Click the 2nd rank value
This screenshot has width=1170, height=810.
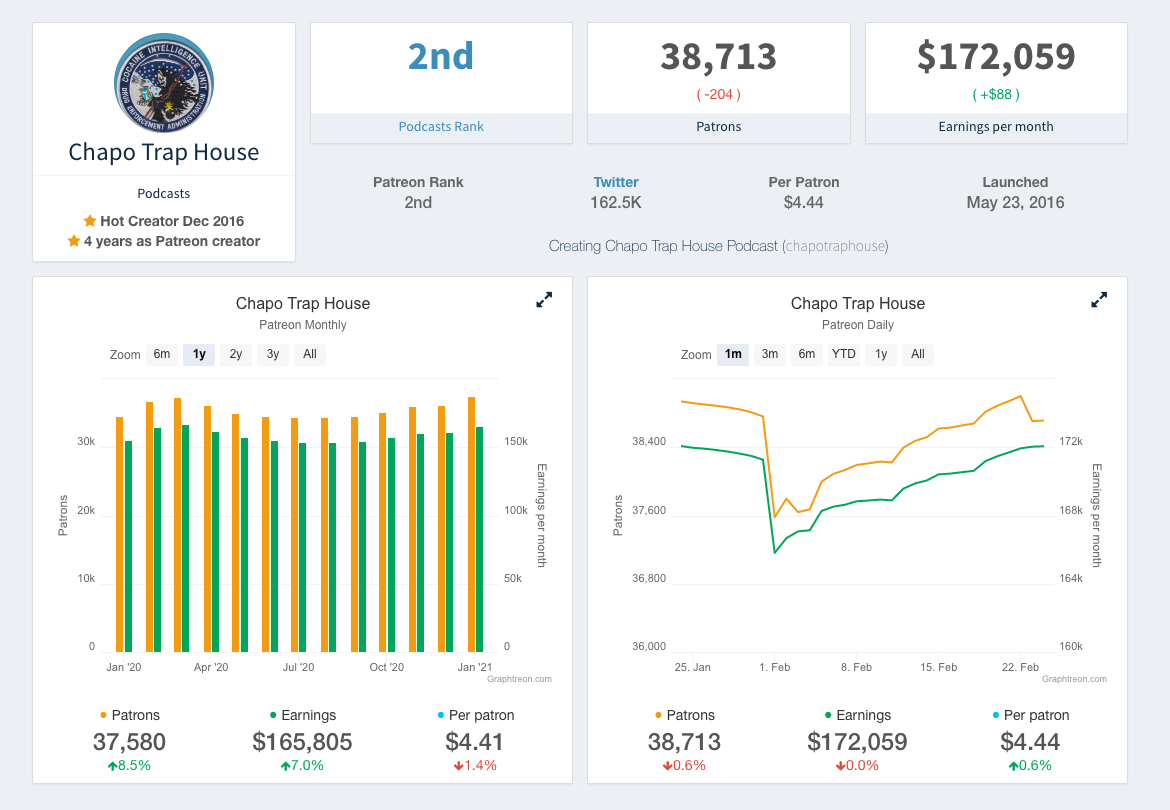(x=441, y=57)
